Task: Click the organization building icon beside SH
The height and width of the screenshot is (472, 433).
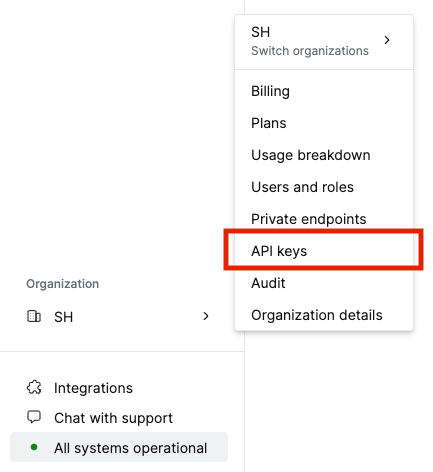Action: coord(34,316)
